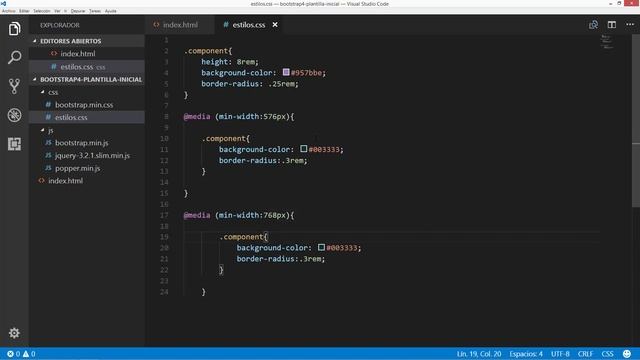Click the '.component{' selector on line 2
The height and width of the screenshot is (360, 640).
(x=208, y=51)
